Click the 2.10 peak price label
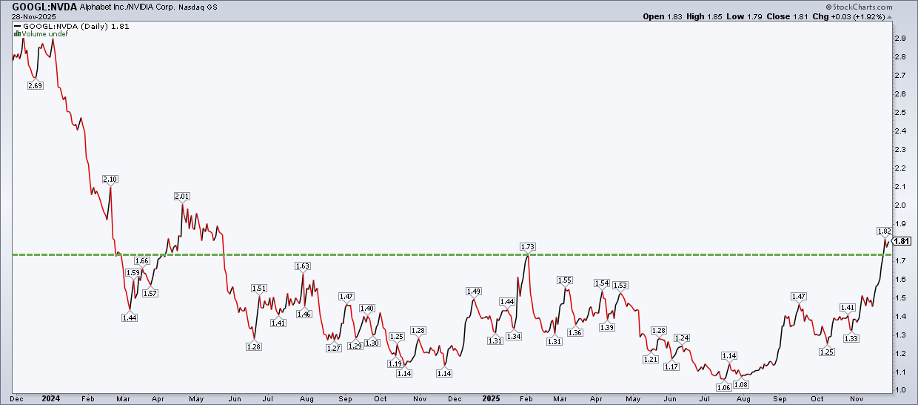Viewport: 918px width, 406px height. click(x=111, y=179)
